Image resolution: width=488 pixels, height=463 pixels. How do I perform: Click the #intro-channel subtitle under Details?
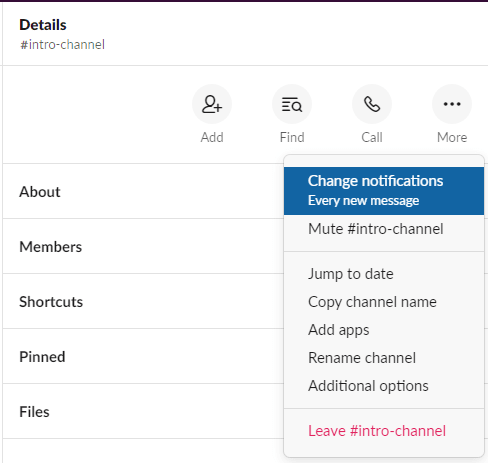[62, 44]
